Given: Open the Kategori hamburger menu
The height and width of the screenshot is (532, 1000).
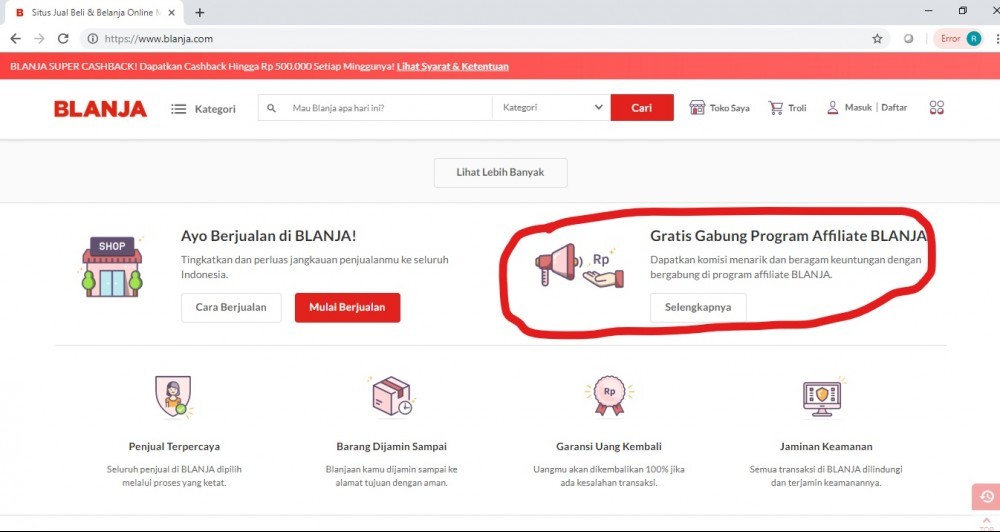Looking at the screenshot, I should click(x=203, y=109).
